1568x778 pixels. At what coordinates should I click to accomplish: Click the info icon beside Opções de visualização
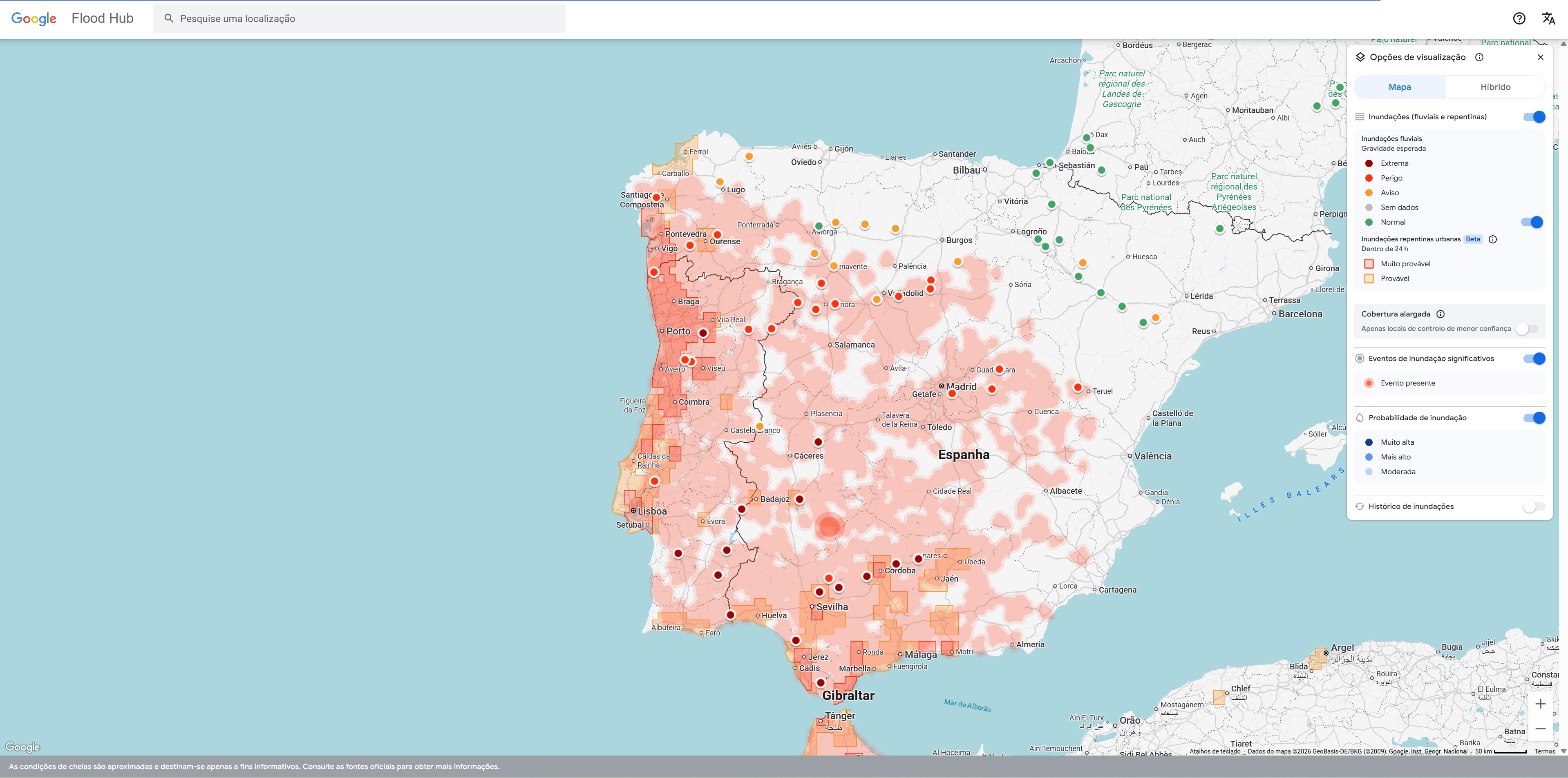coord(1479,57)
